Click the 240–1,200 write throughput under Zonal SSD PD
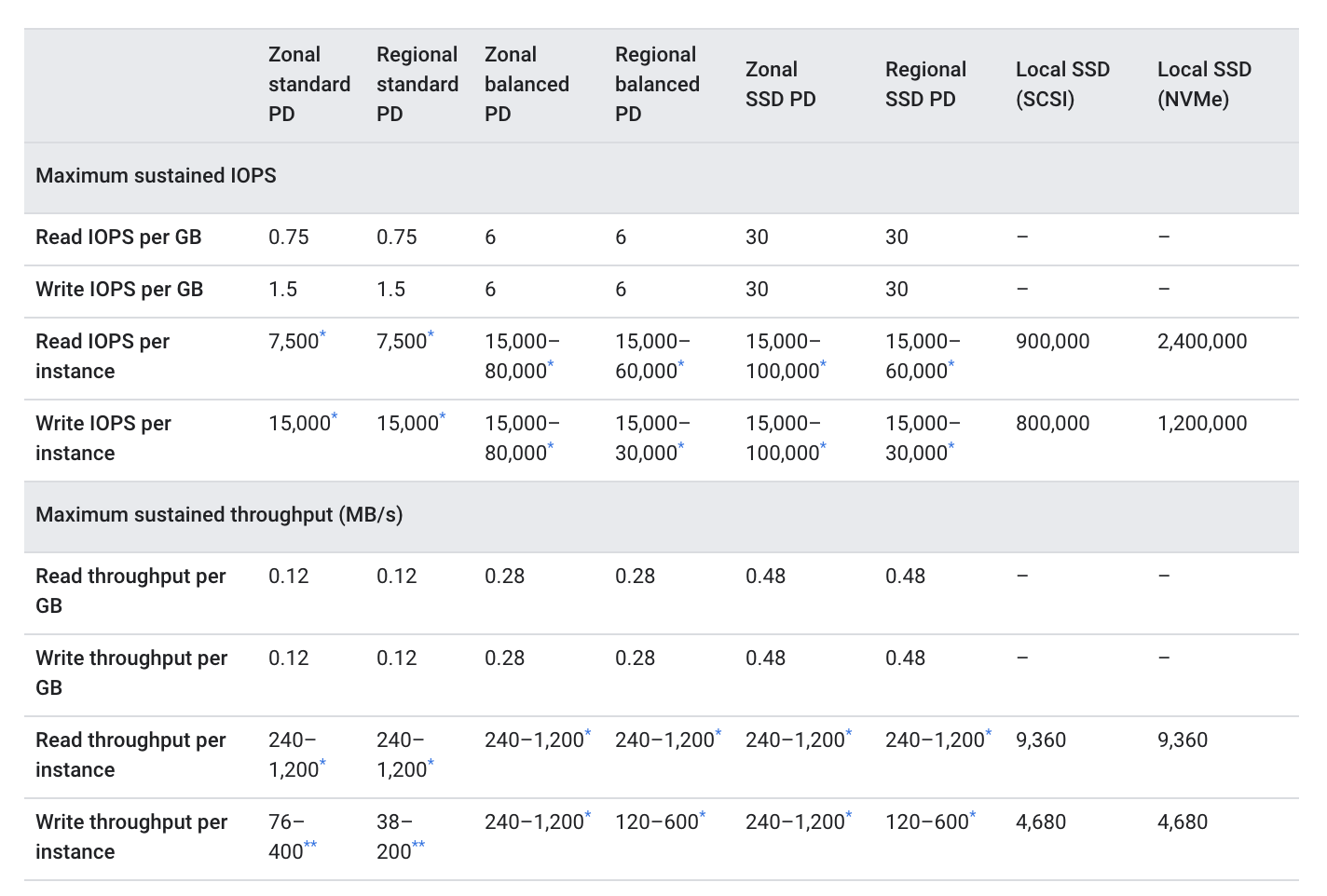The width and height of the screenshot is (1327, 896). (795, 821)
